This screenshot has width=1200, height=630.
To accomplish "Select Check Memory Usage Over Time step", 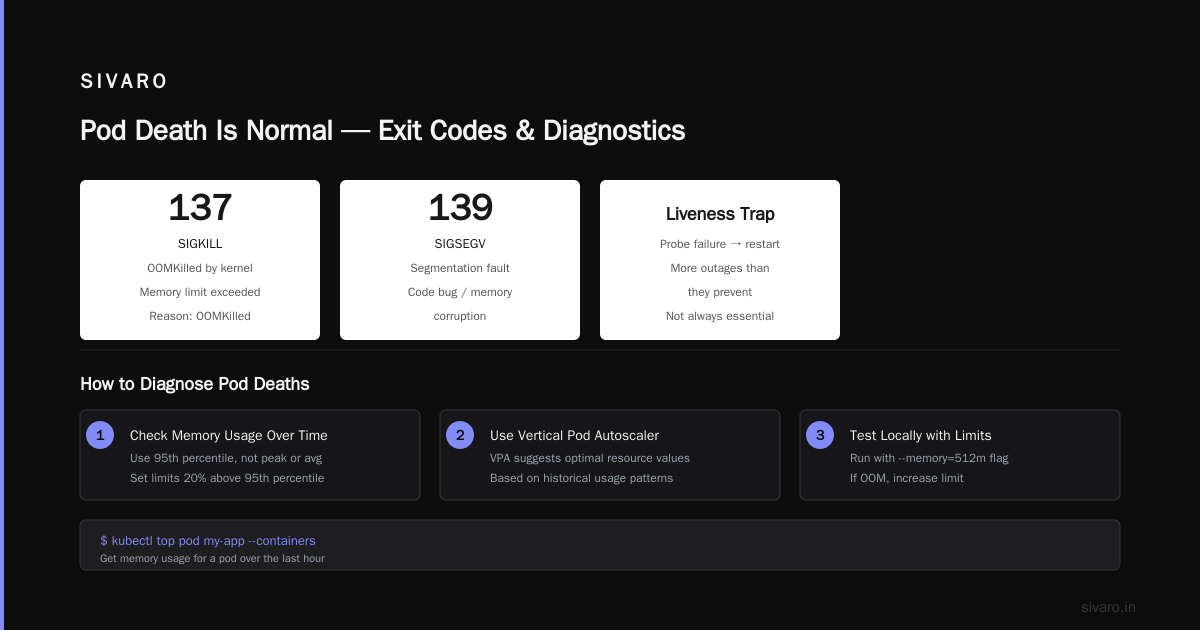I will point(229,435).
